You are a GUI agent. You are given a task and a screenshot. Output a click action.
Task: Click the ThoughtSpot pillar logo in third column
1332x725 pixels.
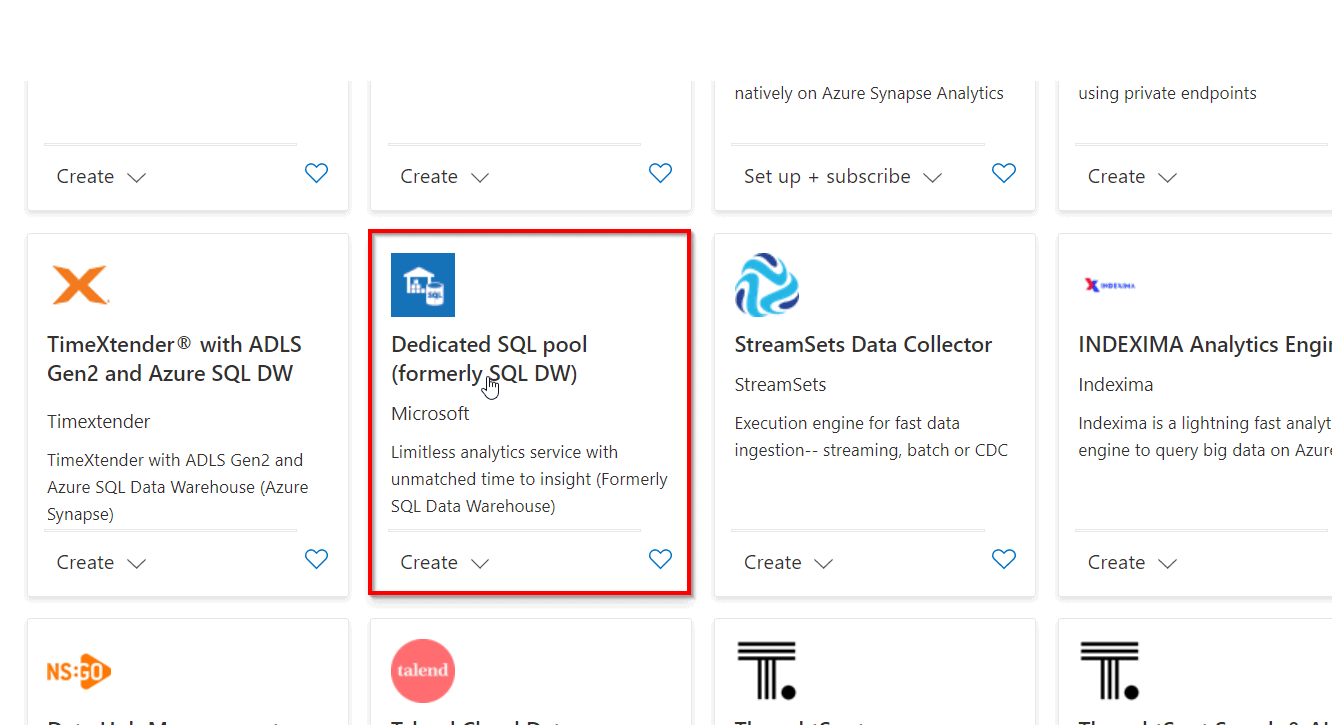pos(766,671)
